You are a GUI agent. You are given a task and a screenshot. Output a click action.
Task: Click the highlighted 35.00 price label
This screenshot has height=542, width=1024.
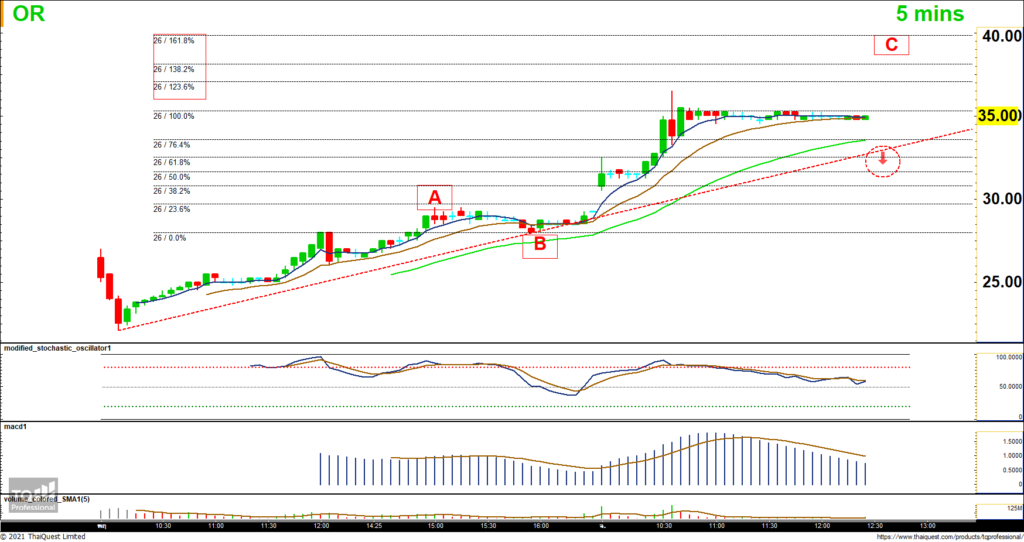(x=998, y=116)
